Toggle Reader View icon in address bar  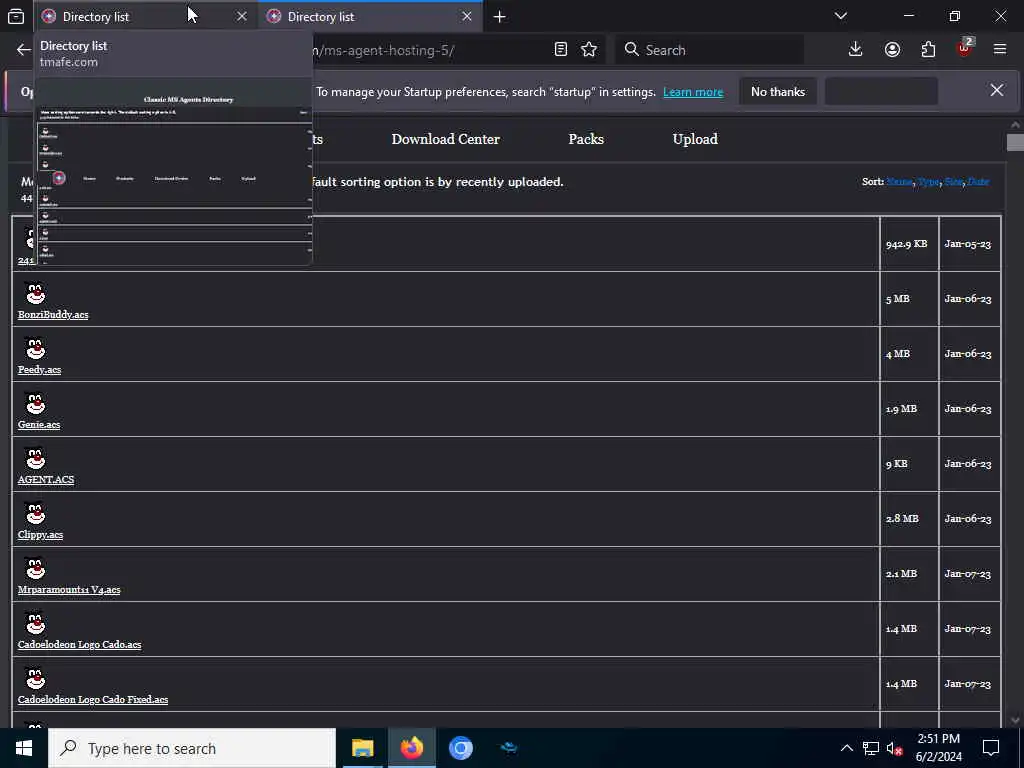click(560, 50)
